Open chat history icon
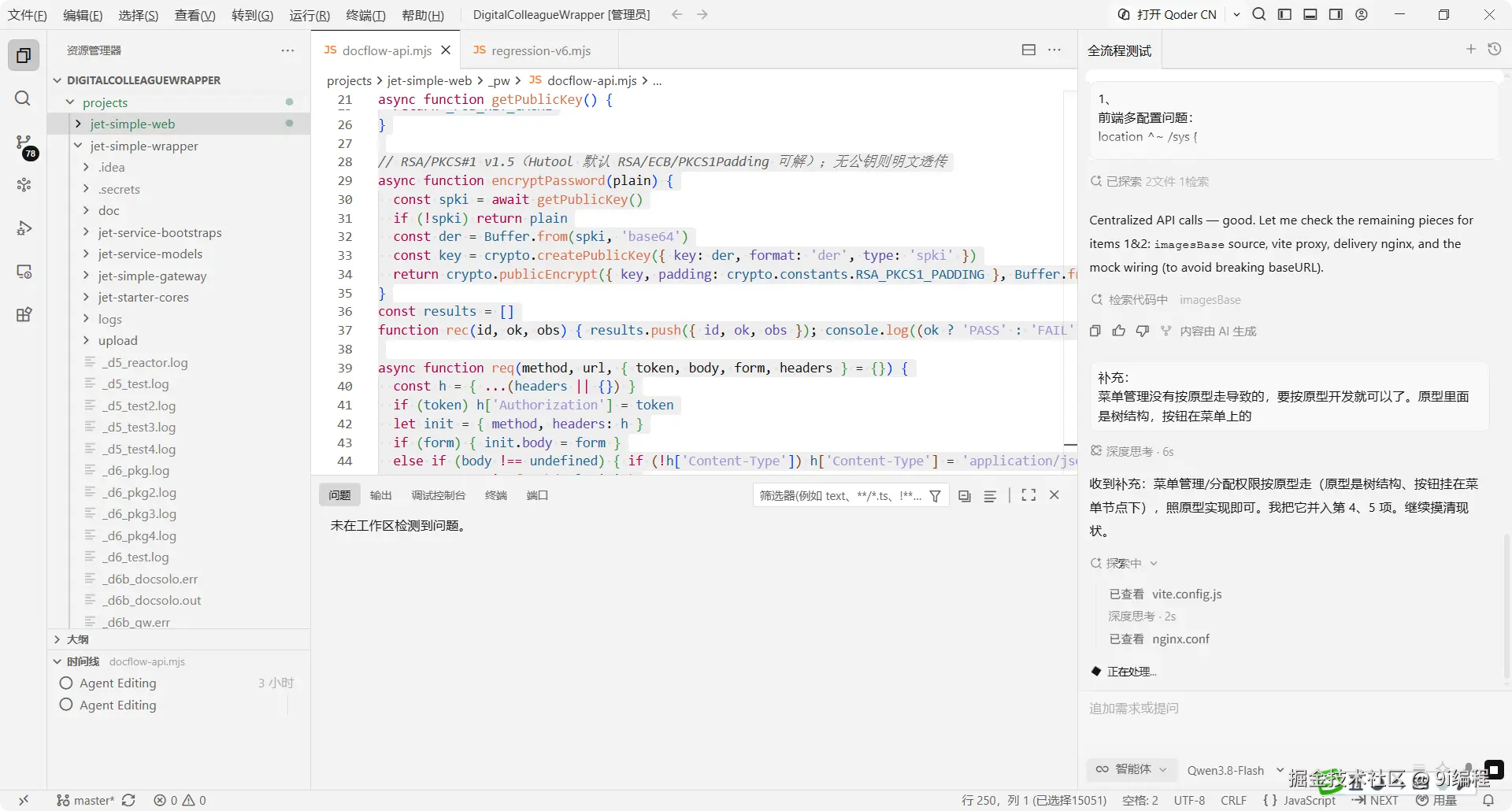Viewport: 1512px width, 811px height. pyautogui.click(x=1495, y=49)
